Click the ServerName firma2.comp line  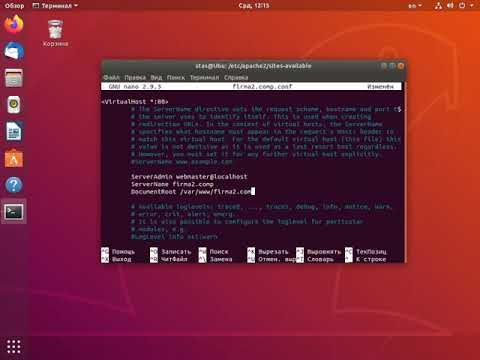(x=172, y=184)
